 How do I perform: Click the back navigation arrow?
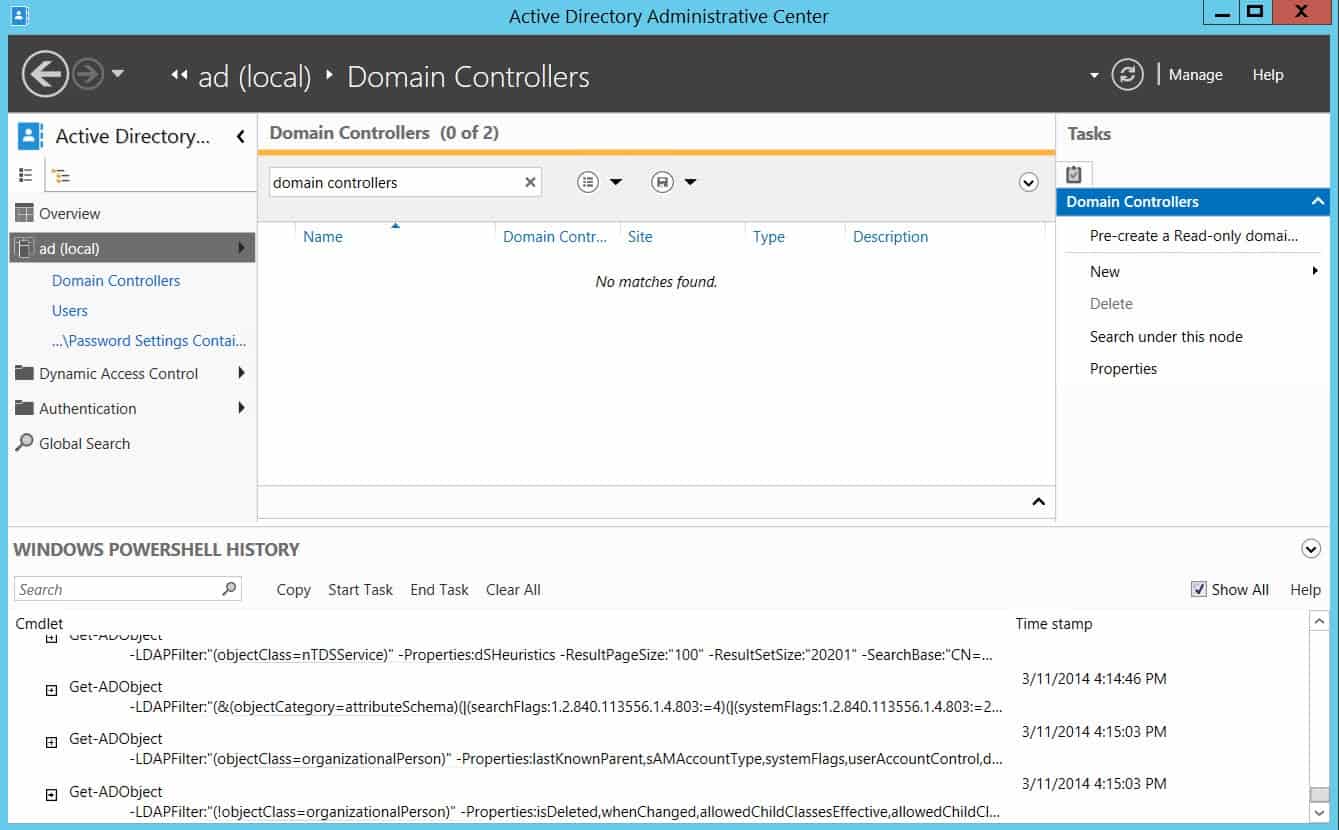pos(44,74)
